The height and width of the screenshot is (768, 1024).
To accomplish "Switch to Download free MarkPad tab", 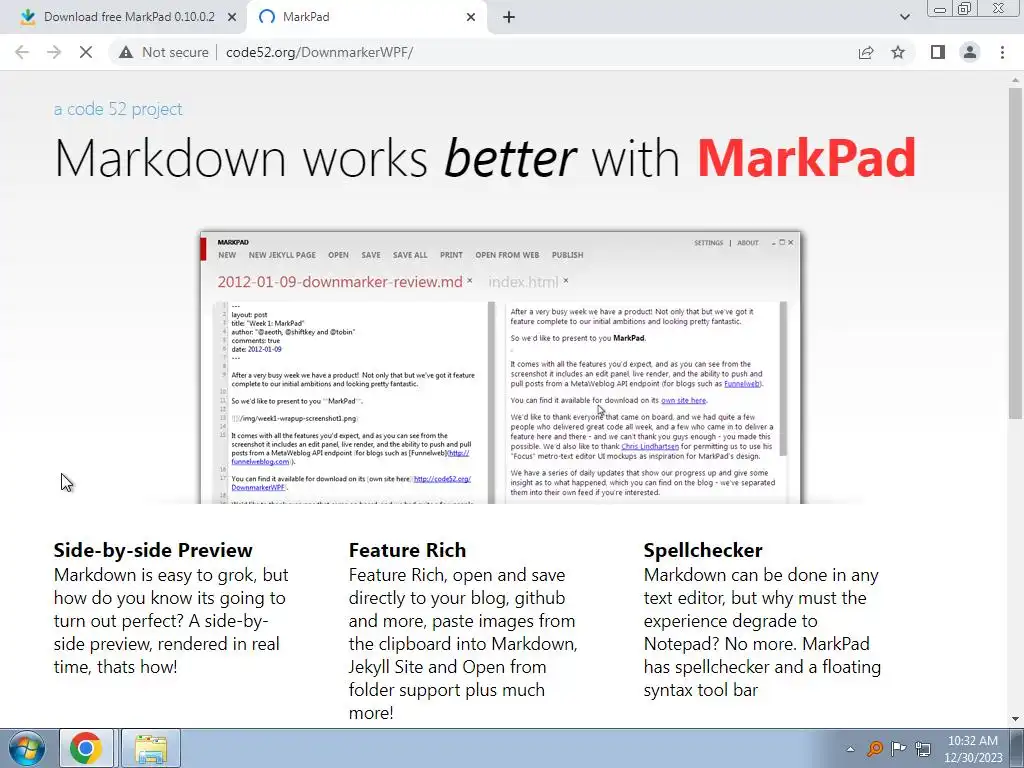I will pos(129,17).
